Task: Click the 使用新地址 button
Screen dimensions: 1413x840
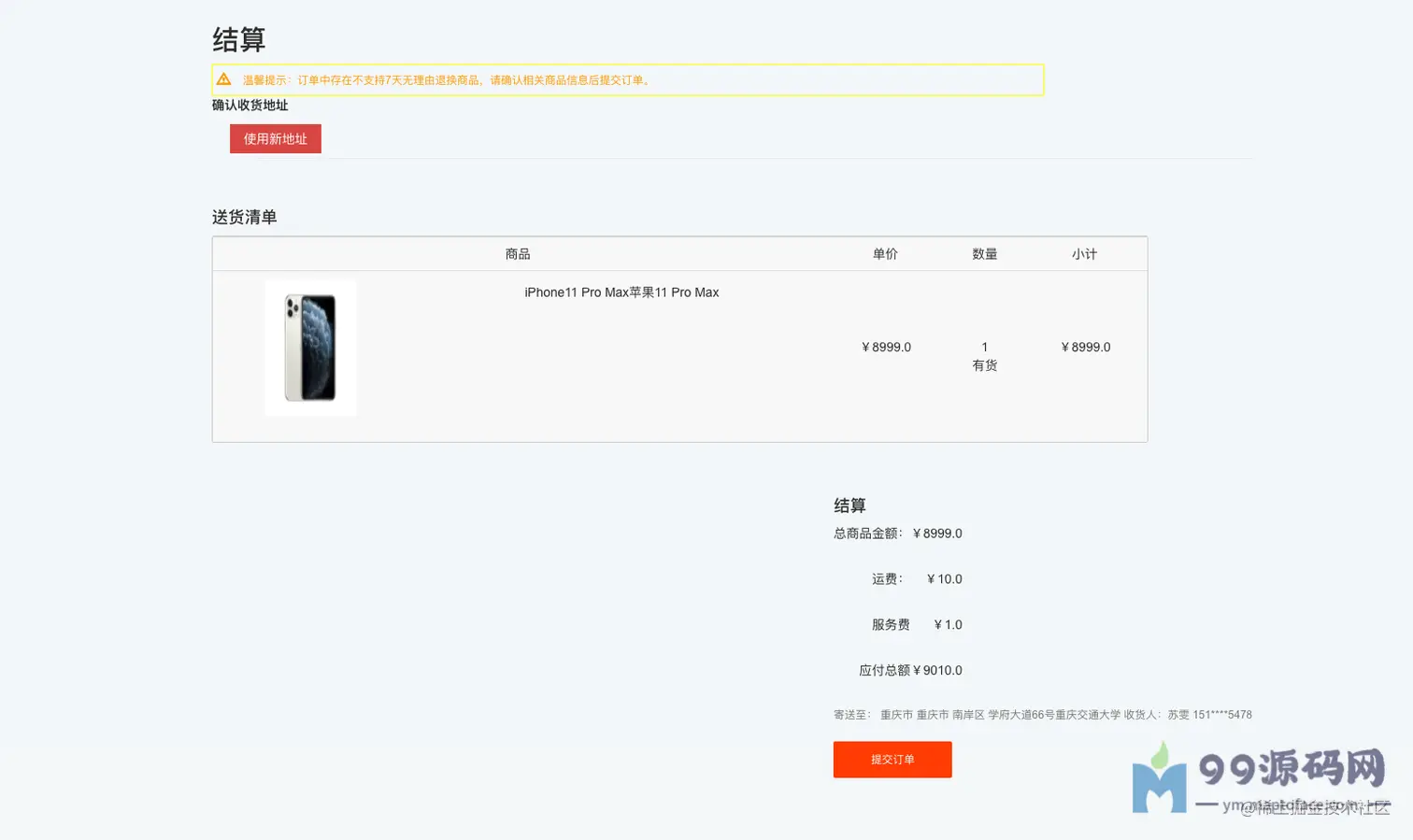Action: coord(276,138)
